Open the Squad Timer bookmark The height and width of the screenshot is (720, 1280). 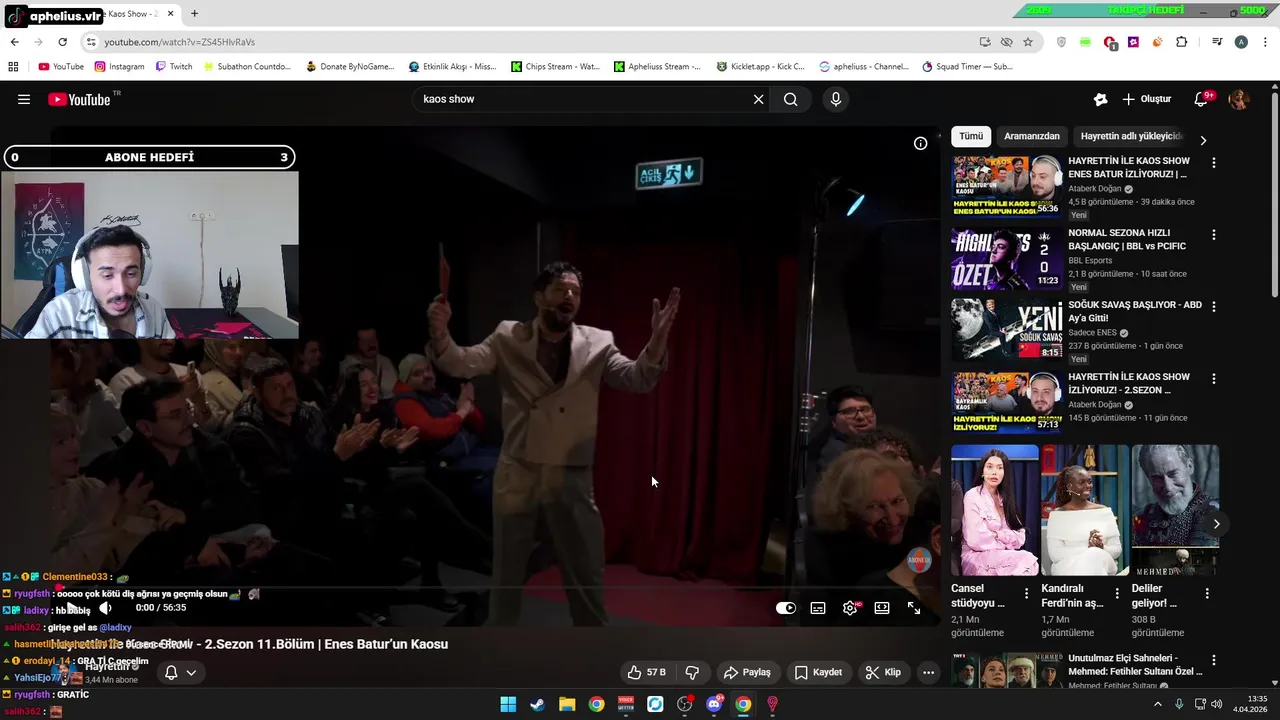(967, 67)
